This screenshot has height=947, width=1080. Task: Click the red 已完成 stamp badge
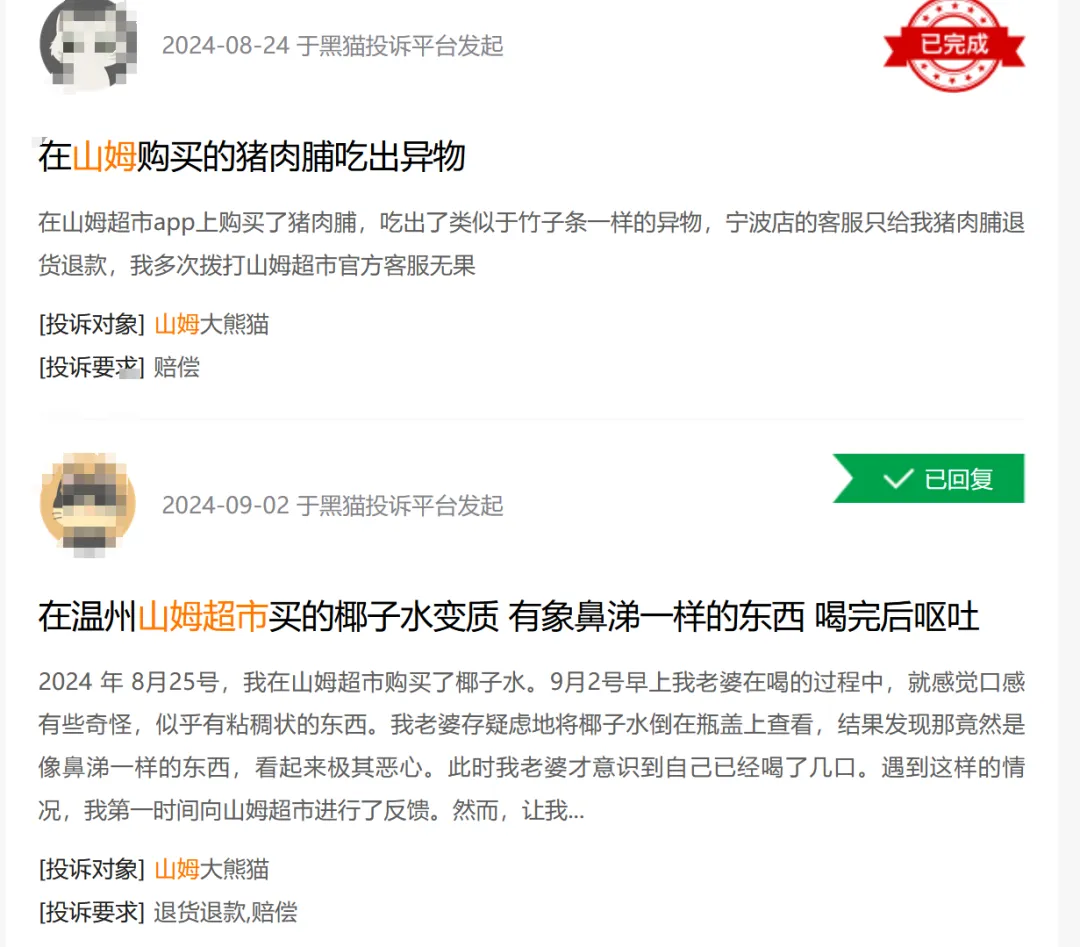954,45
